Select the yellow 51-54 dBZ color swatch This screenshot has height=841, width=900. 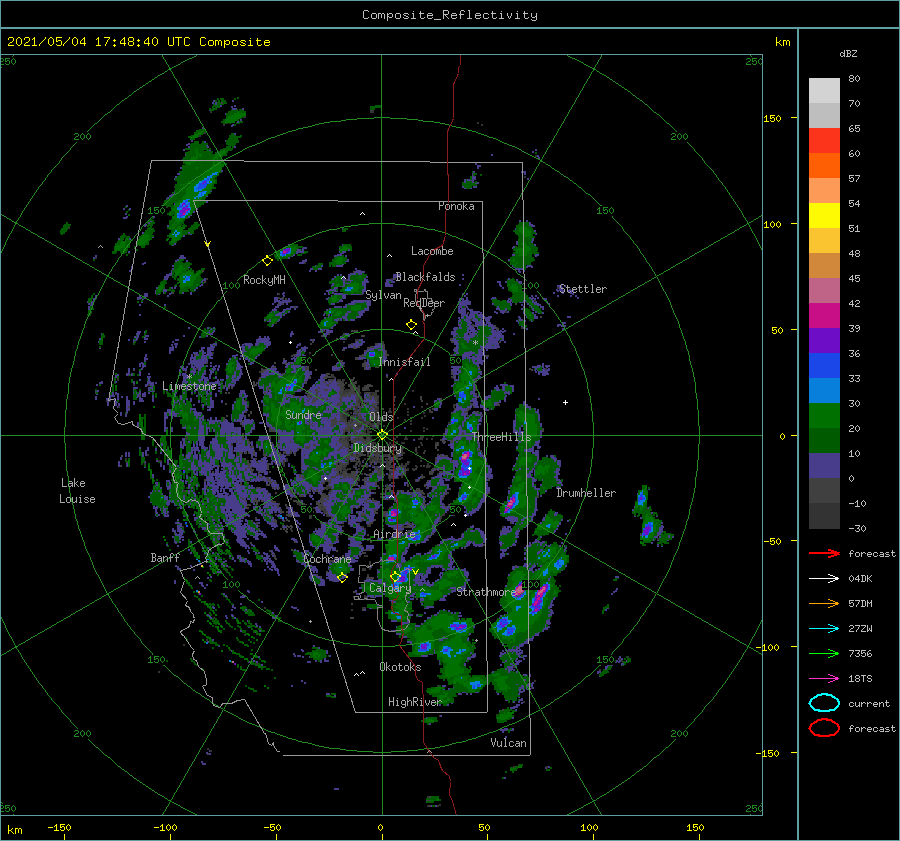pyautogui.click(x=824, y=216)
